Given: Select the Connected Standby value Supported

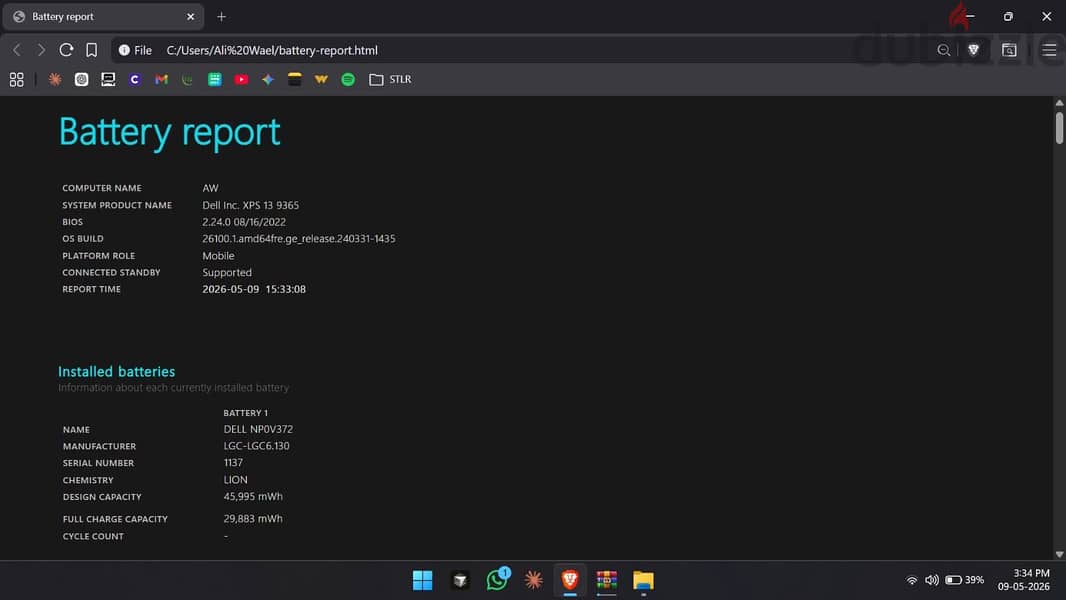Looking at the screenshot, I should pos(226,272).
